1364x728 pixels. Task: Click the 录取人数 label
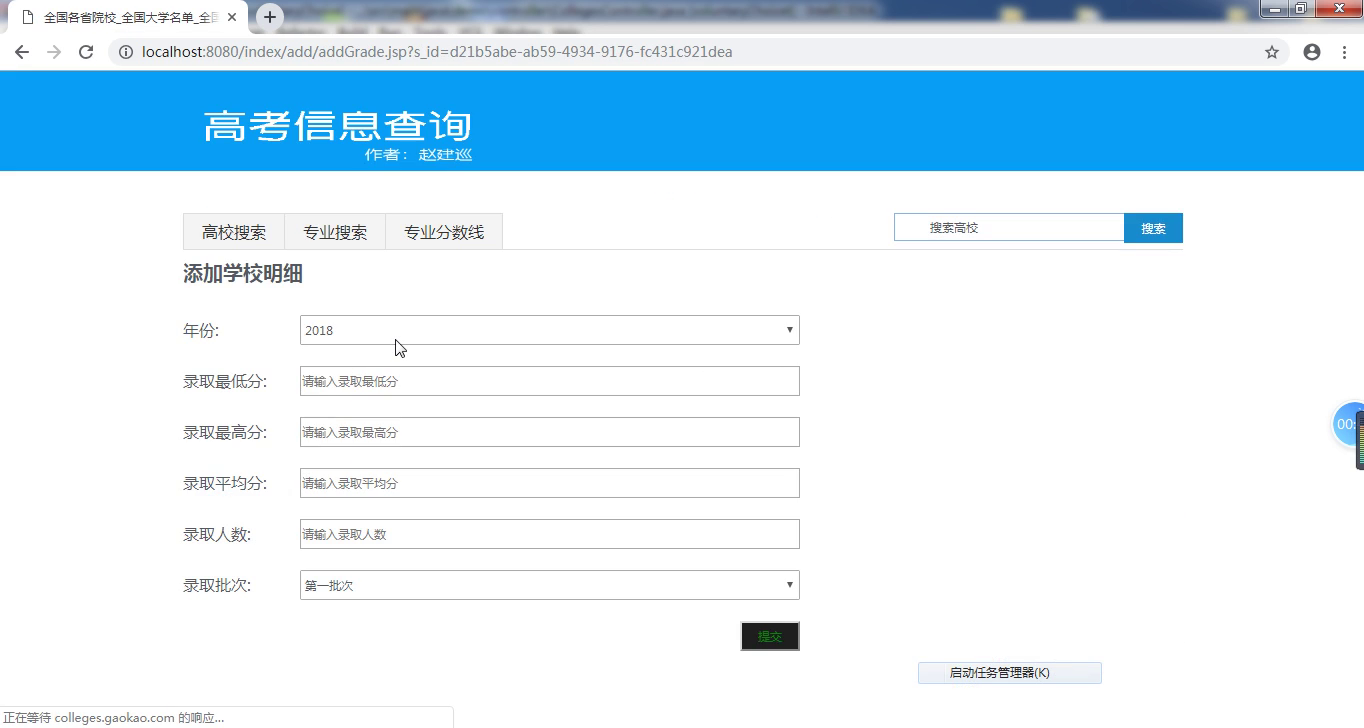point(217,534)
